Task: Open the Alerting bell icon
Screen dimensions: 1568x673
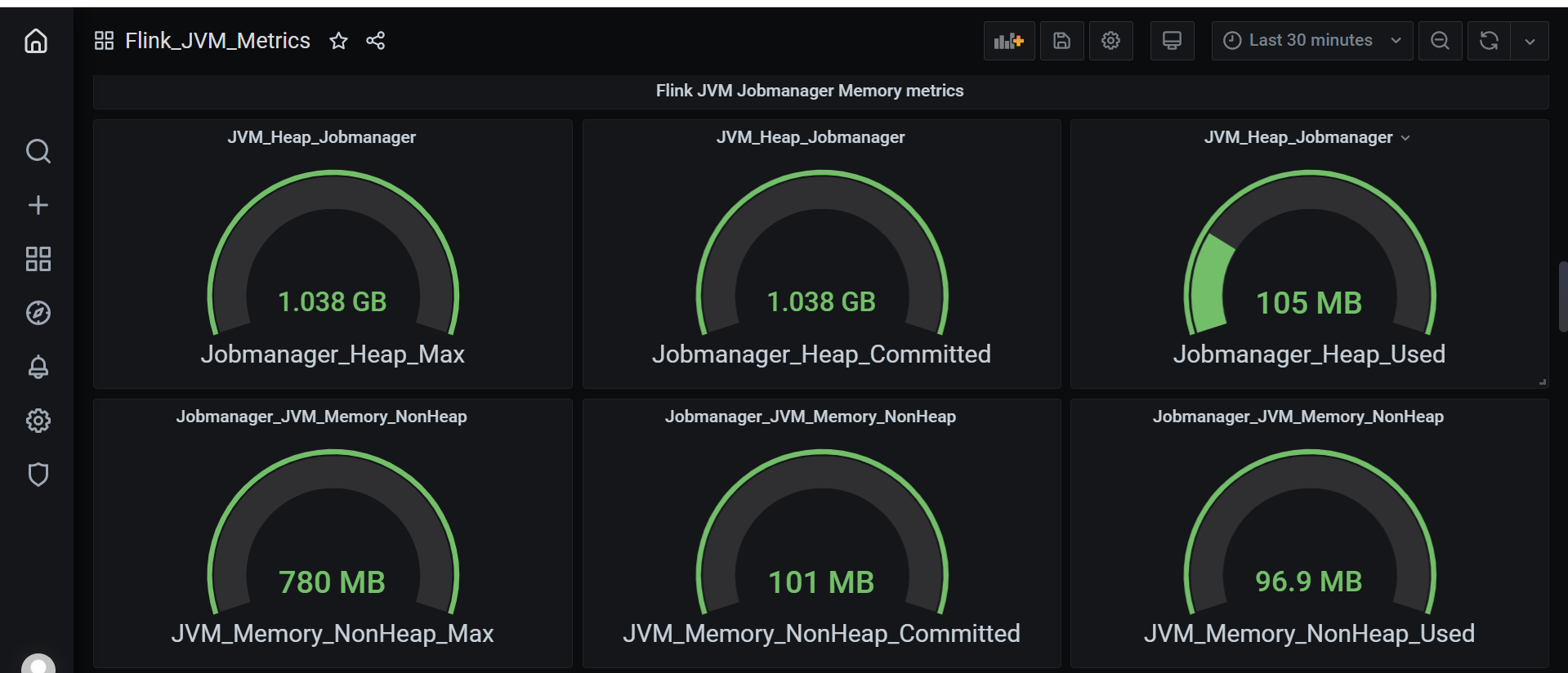Action: pyautogui.click(x=38, y=367)
